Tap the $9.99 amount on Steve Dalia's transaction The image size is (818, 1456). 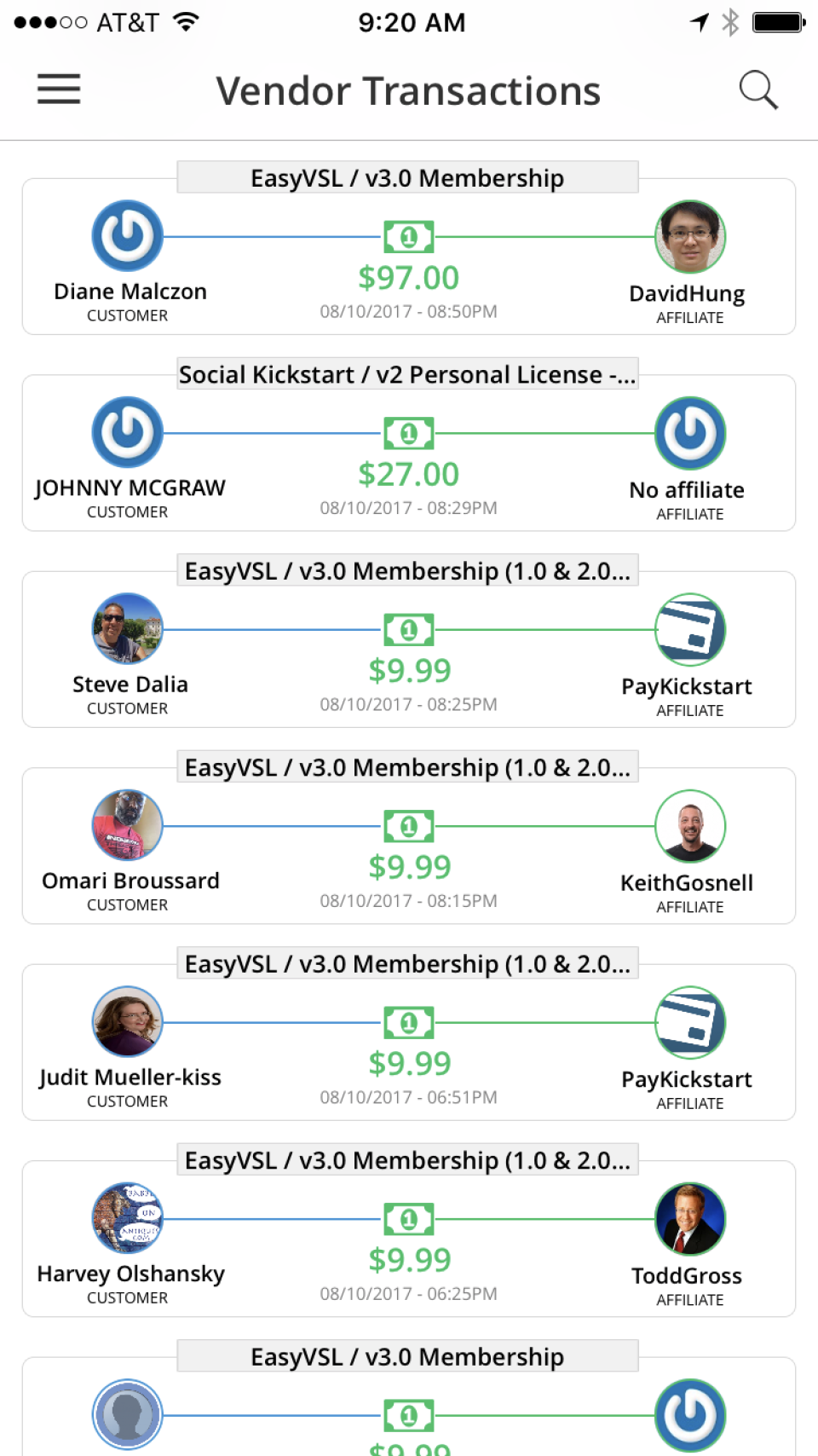point(410,671)
